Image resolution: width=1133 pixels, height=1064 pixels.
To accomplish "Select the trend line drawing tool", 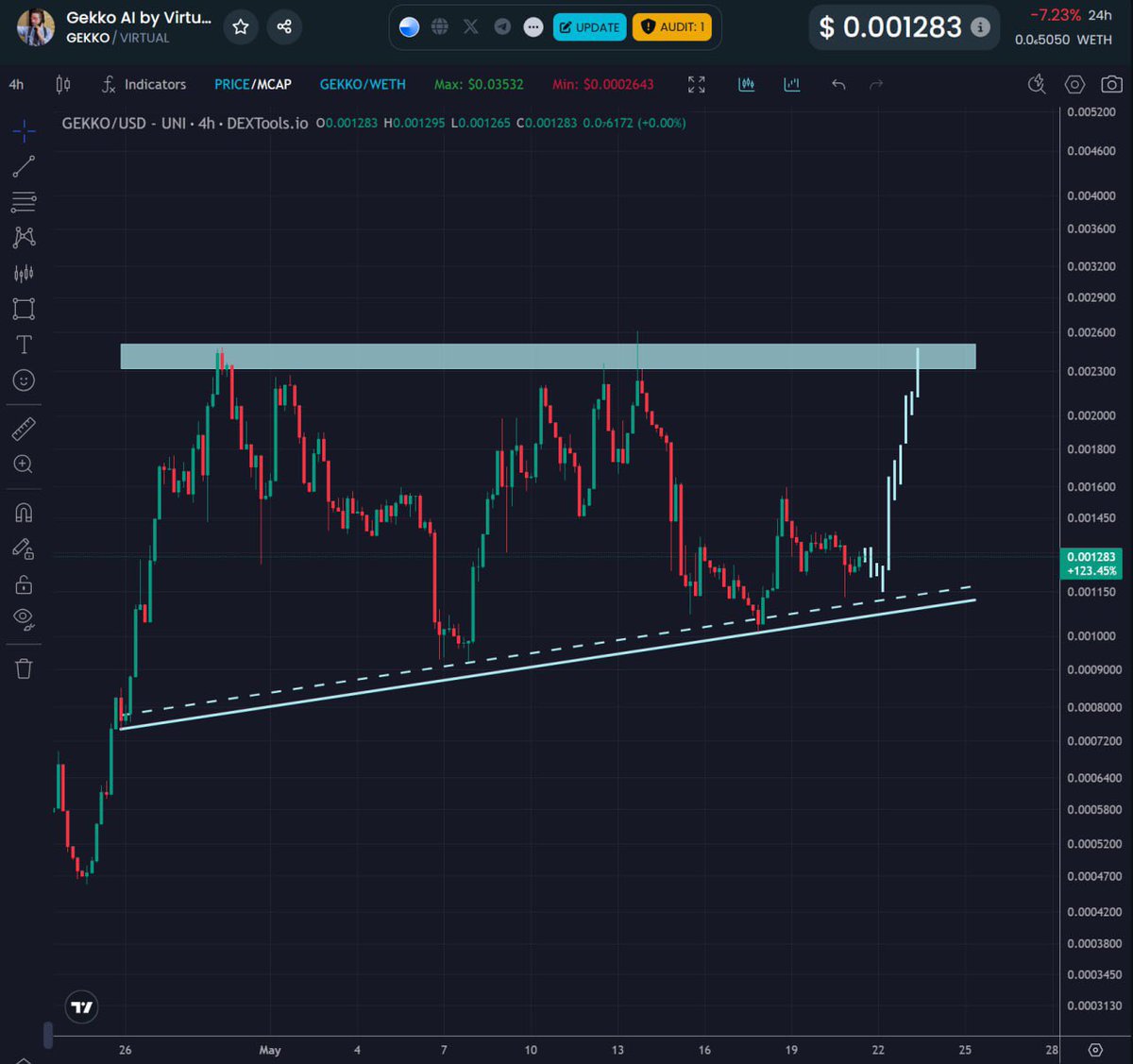I will (x=24, y=166).
